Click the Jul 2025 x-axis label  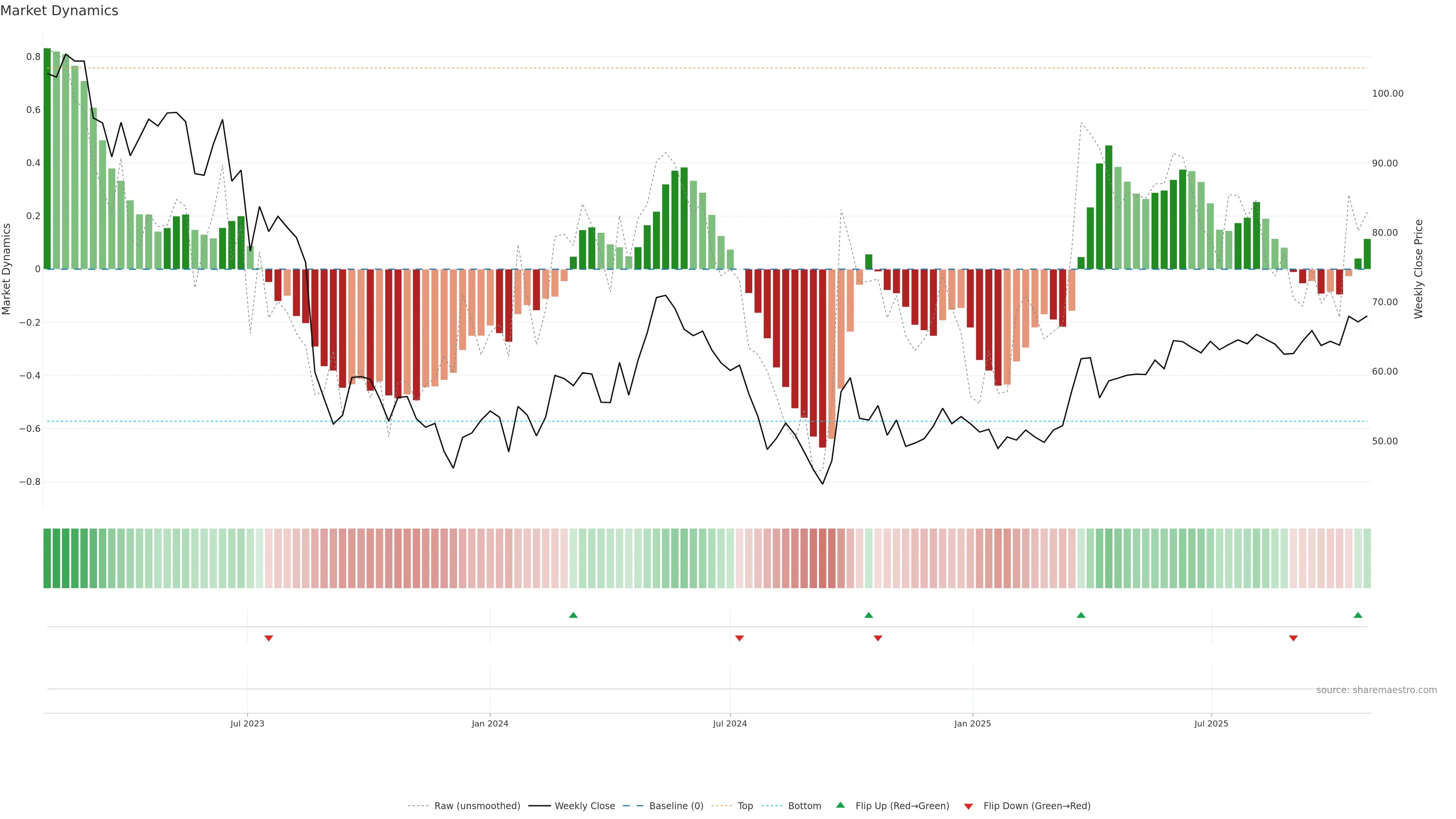click(1211, 723)
